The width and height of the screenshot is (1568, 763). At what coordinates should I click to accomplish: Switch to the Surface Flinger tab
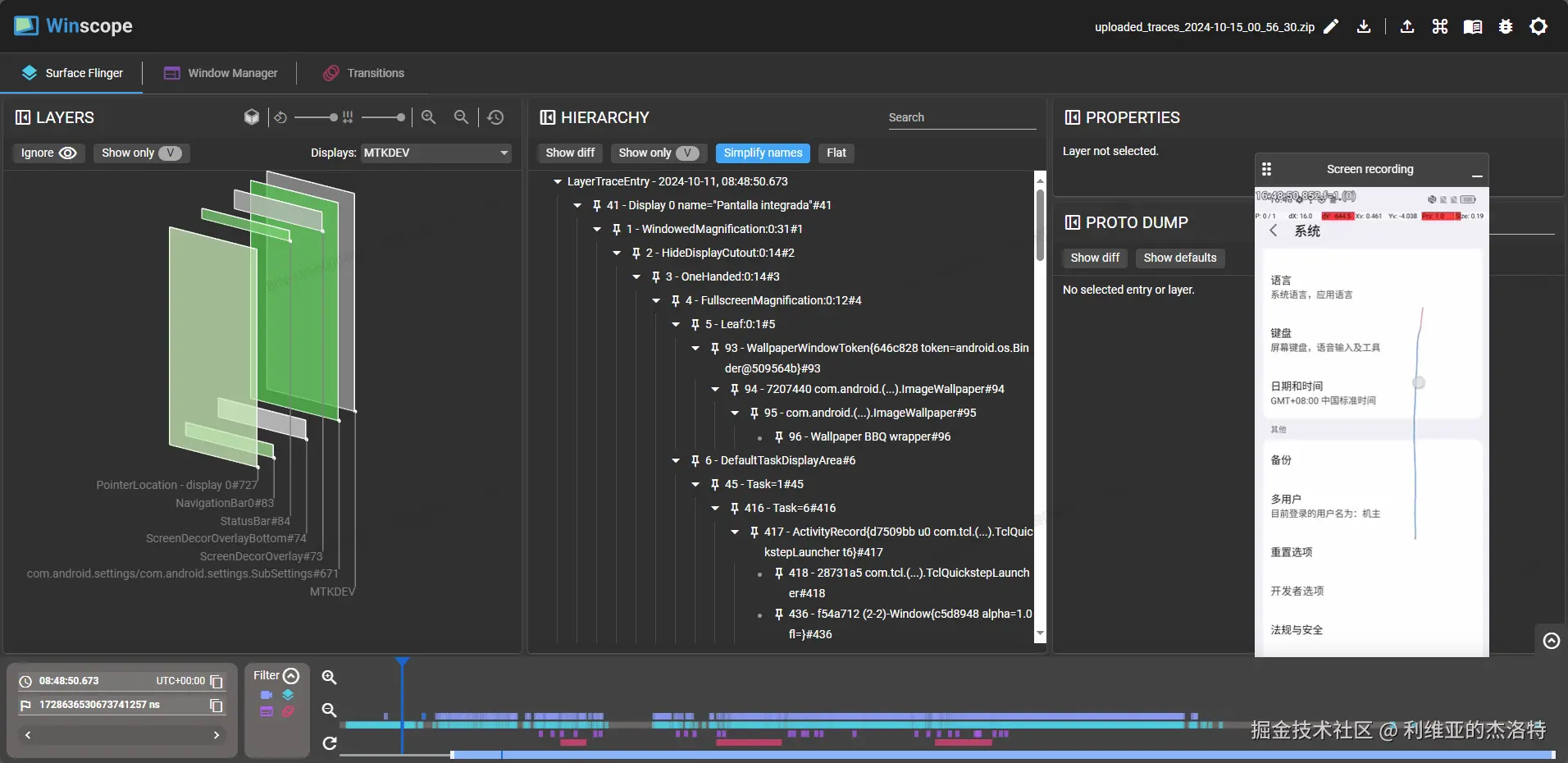pos(72,73)
